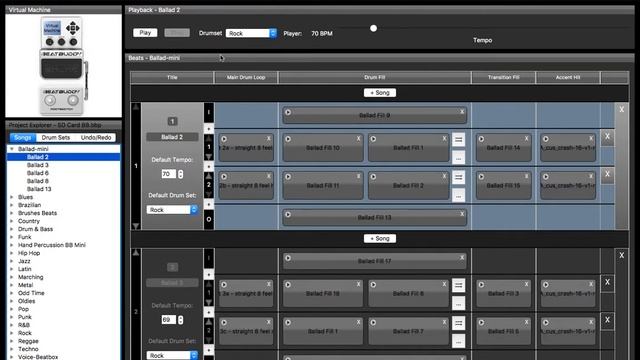Screen dimensions: 640x360
Task: Click the Main Drum Loop column header
Action: (x=246, y=77)
